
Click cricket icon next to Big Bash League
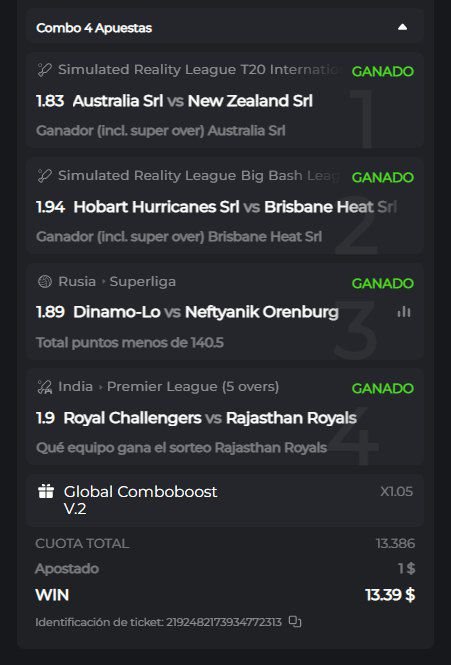pos(45,176)
